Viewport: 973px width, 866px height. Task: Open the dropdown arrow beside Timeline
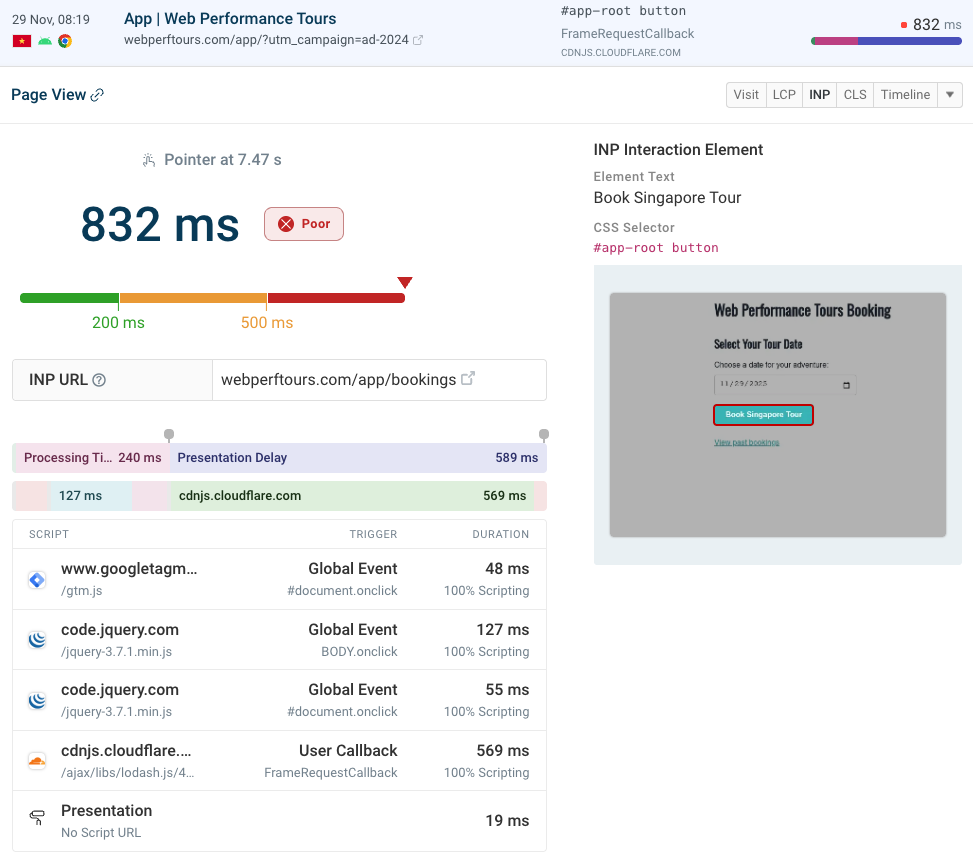[x=947, y=94]
